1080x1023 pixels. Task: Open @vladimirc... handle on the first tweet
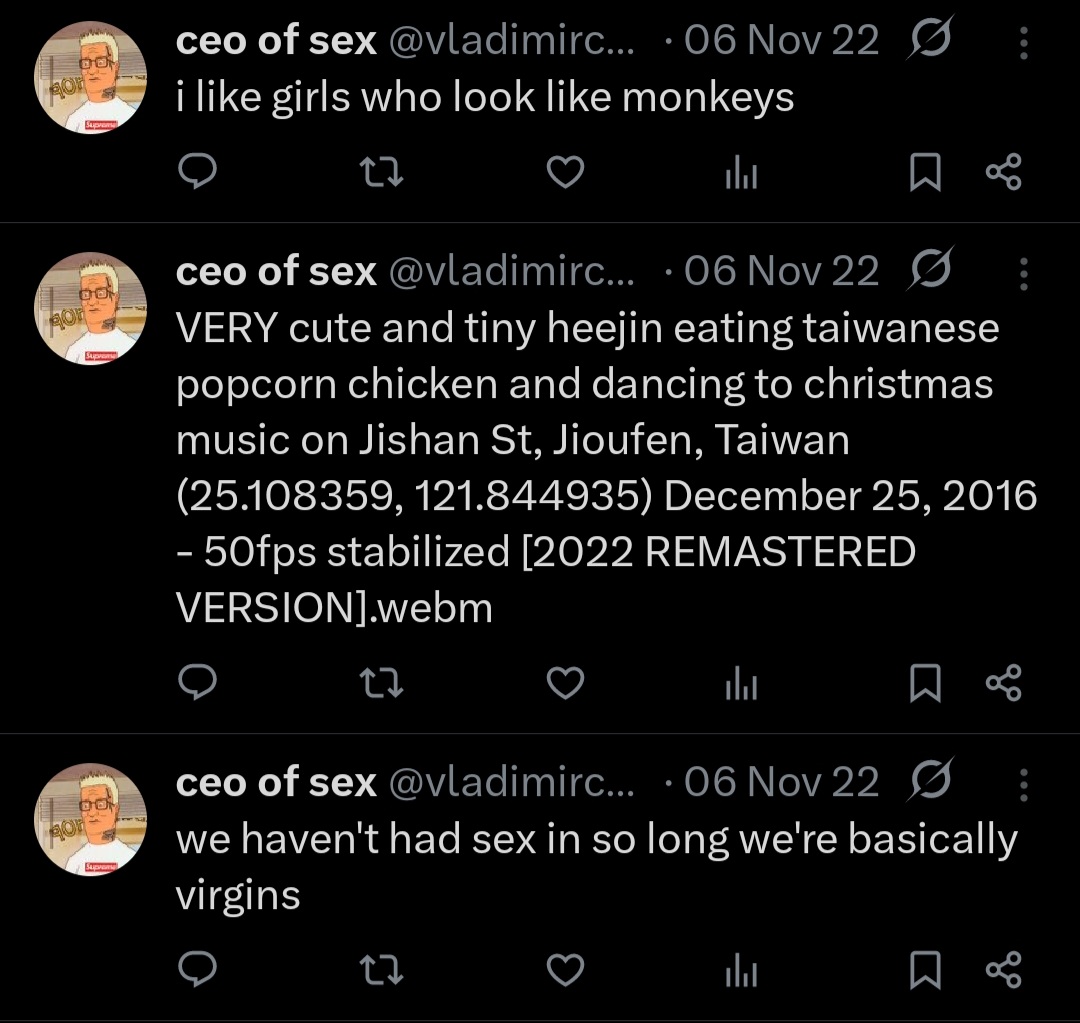pyautogui.click(x=511, y=41)
